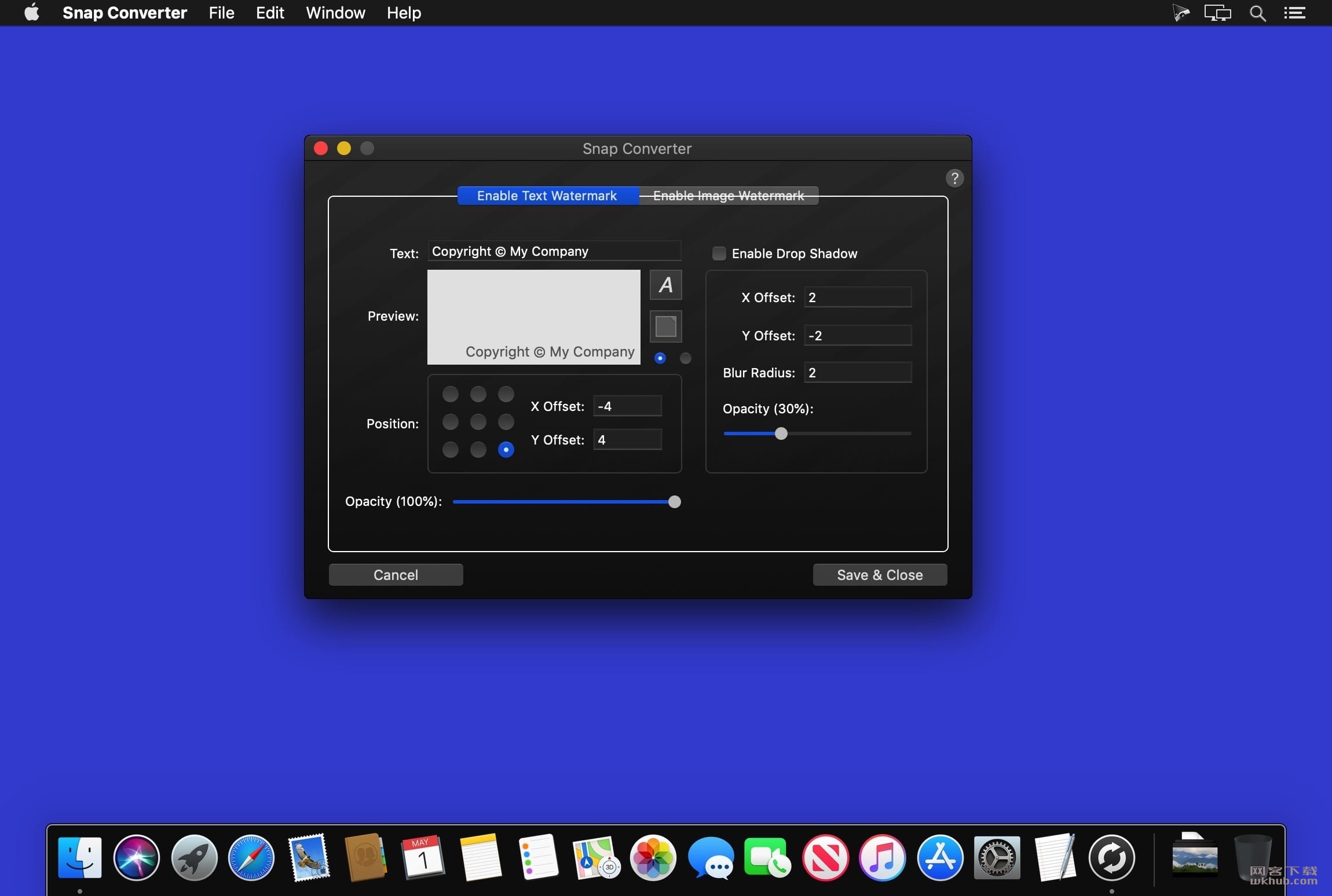Select the gray radio beside blue preview radio

click(x=685, y=358)
